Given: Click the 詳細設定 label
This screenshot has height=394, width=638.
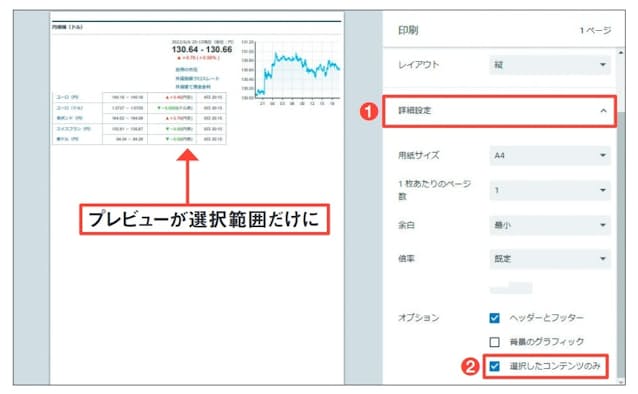Looking at the screenshot, I should (x=415, y=110).
